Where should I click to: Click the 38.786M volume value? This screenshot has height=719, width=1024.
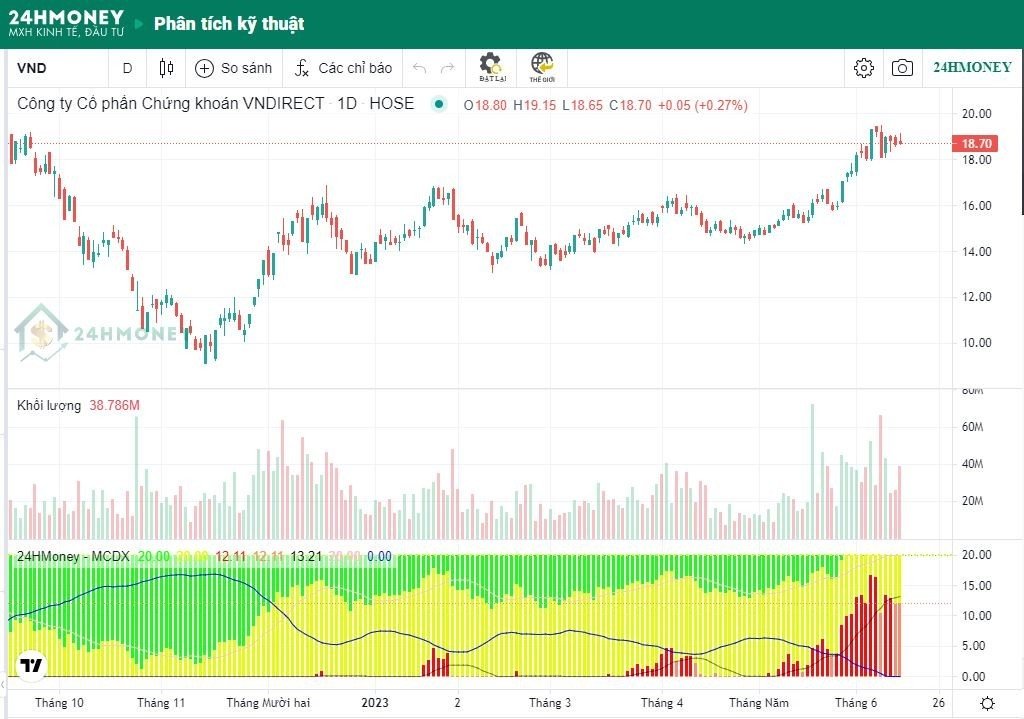click(x=114, y=406)
